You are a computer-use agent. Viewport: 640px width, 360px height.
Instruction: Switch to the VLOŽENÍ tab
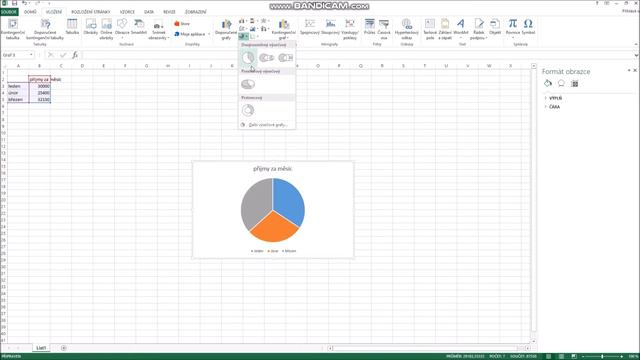pyautogui.click(x=54, y=12)
